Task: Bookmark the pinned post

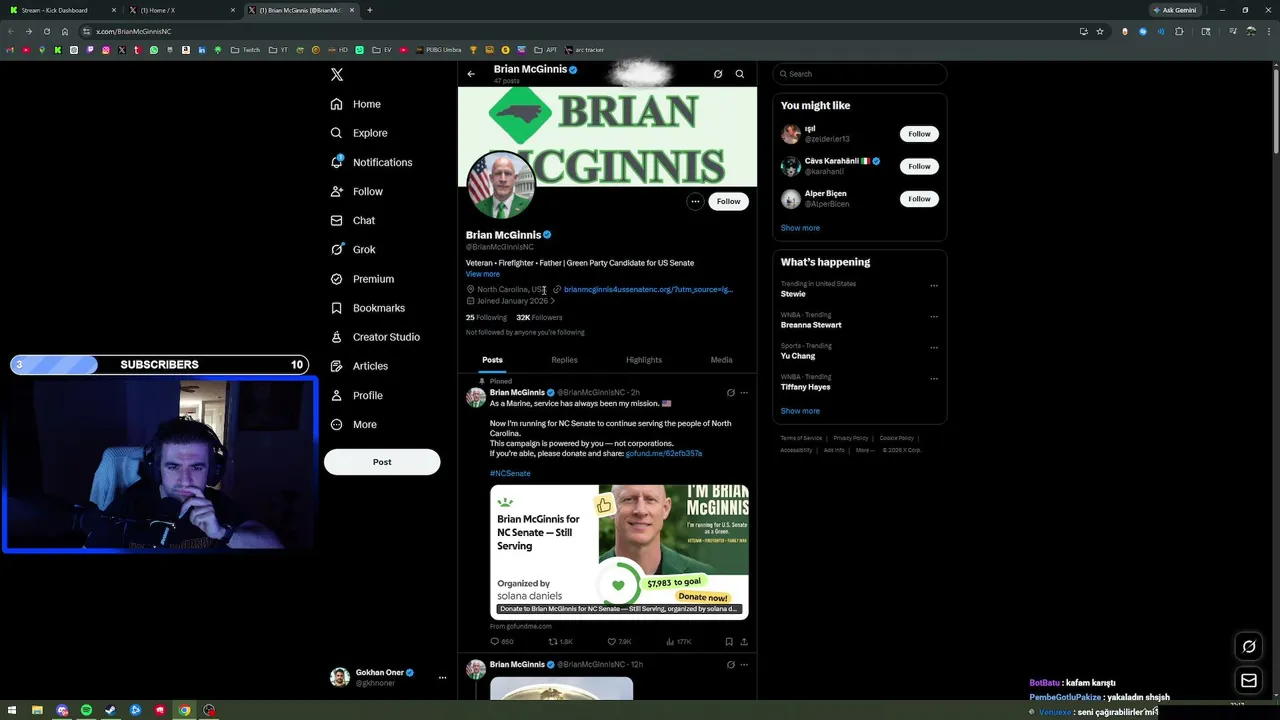Action: pyautogui.click(x=729, y=642)
